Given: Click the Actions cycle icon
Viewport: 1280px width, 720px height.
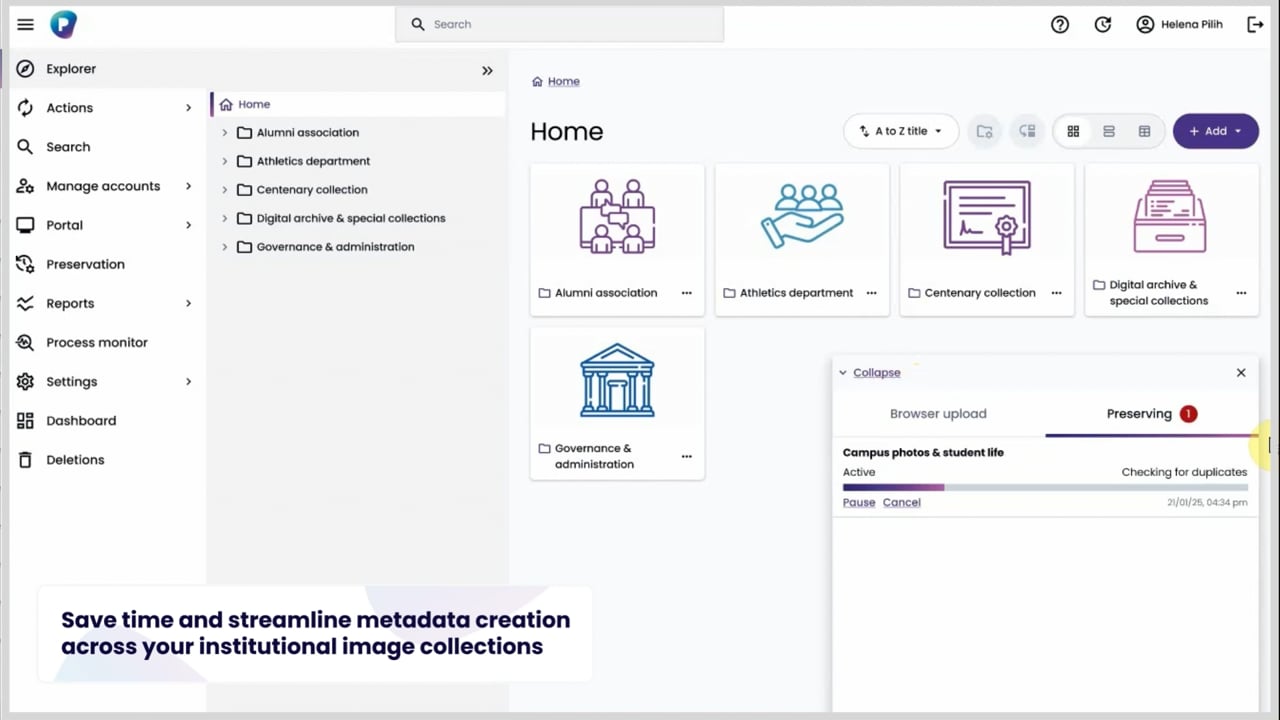Looking at the screenshot, I should (25, 108).
